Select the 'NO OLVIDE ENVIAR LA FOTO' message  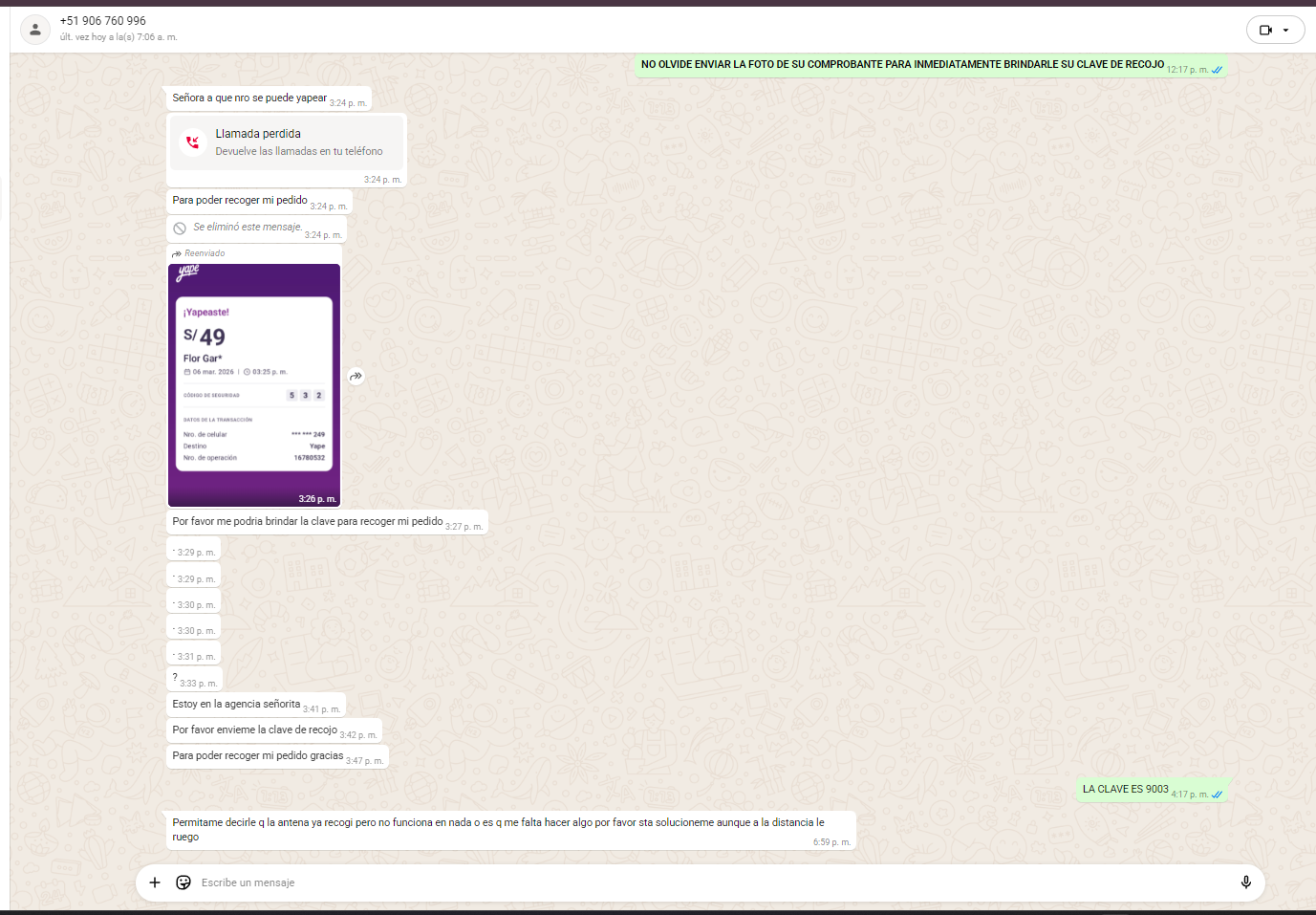coord(901,64)
